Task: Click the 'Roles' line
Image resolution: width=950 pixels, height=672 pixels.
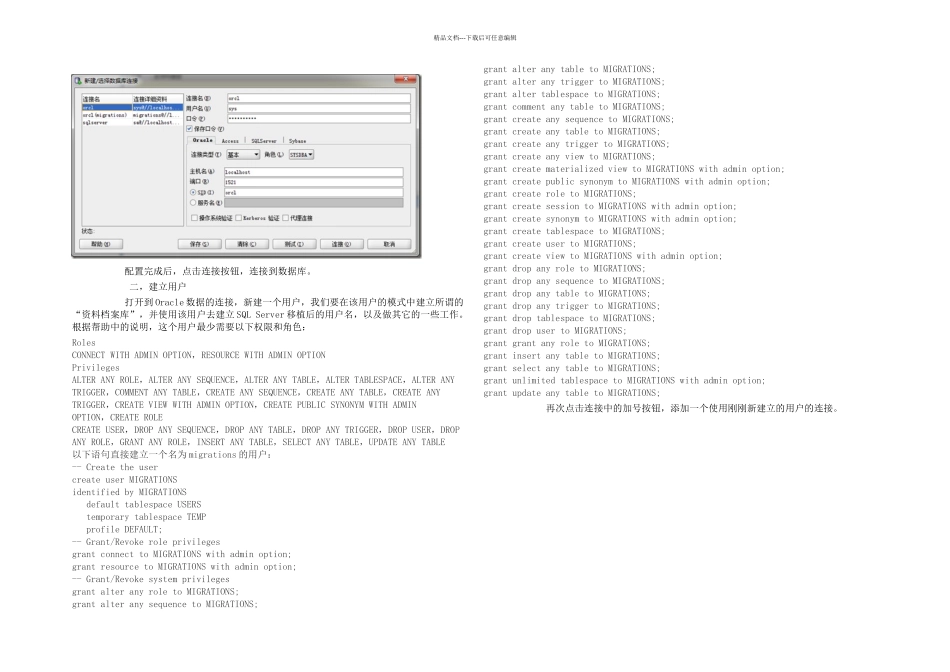Action: coord(84,343)
